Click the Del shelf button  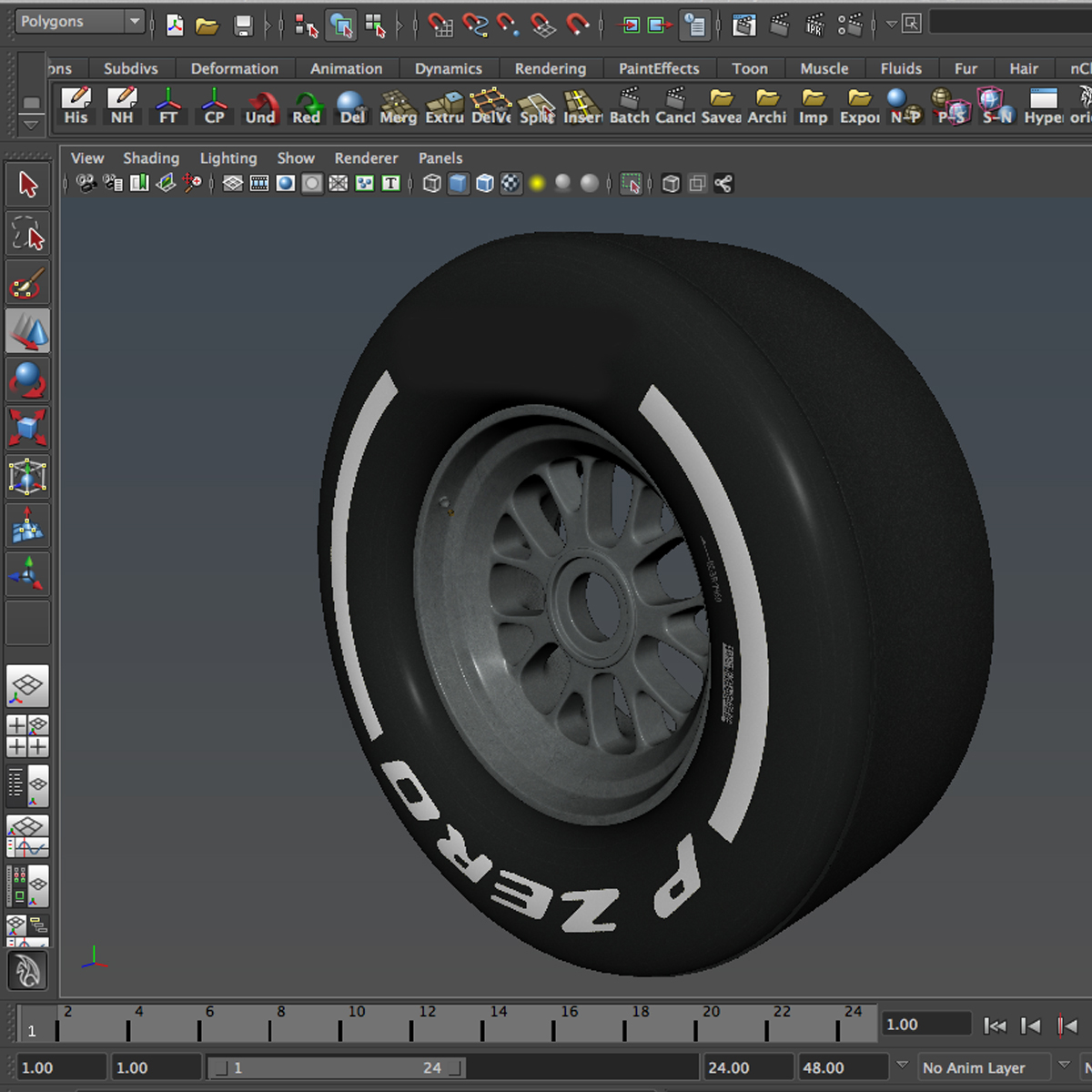[x=351, y=107]
